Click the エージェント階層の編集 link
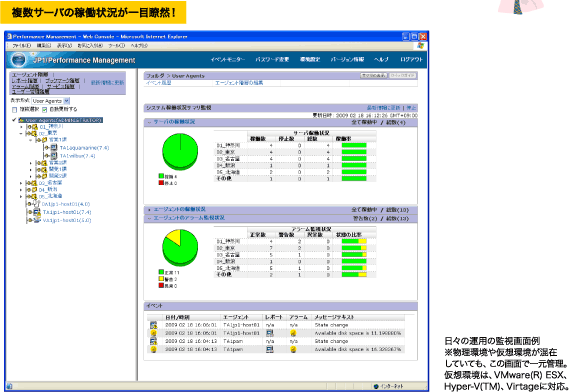This screenshot has width=578, height=392. (x=239, y=83)
